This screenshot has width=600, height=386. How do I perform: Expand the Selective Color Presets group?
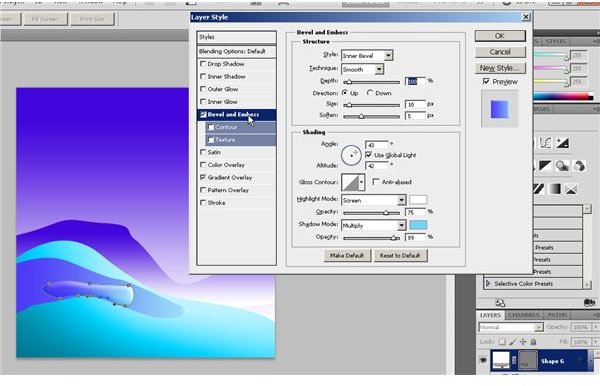(x=488, y=283)
